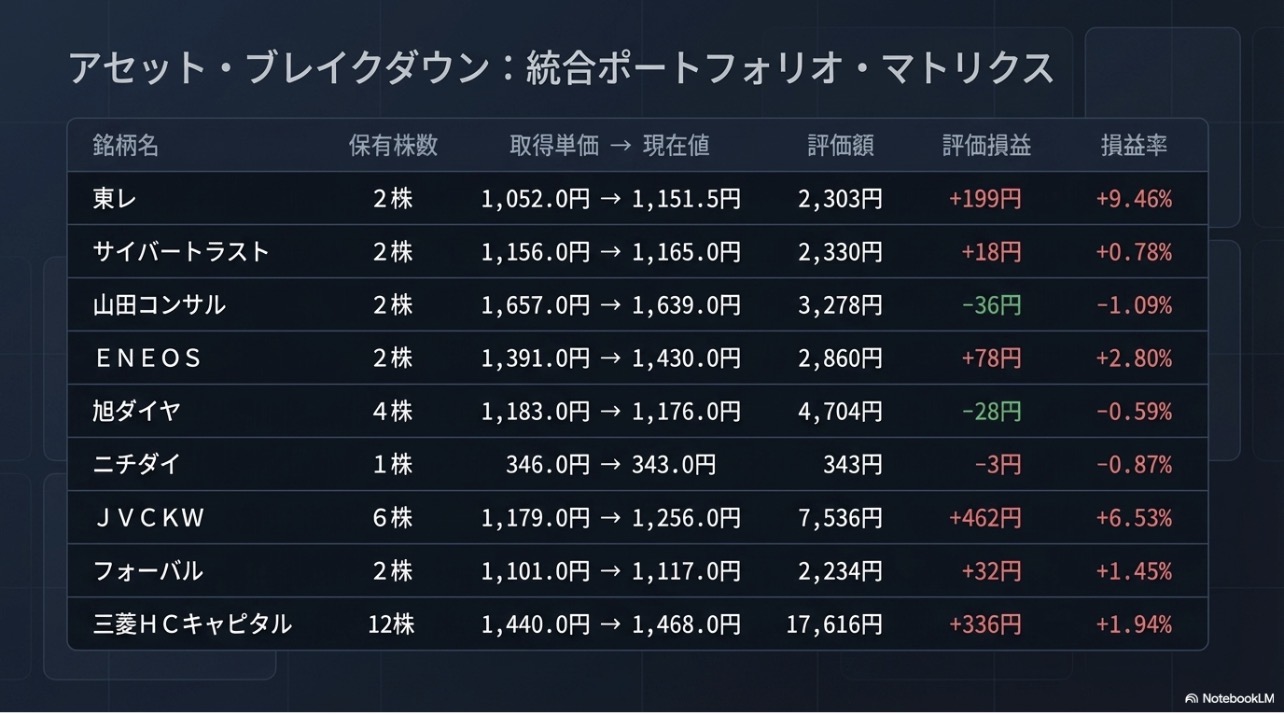Click the 取得単価 → 現在値 header
Screen dimensions: 1284x715
point(610,146)
